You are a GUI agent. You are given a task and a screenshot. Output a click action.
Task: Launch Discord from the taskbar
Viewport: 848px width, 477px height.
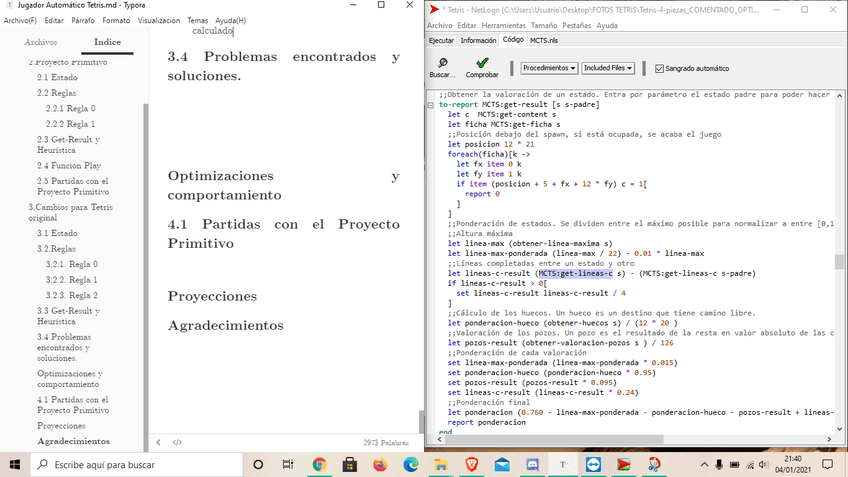coord(532,464)
